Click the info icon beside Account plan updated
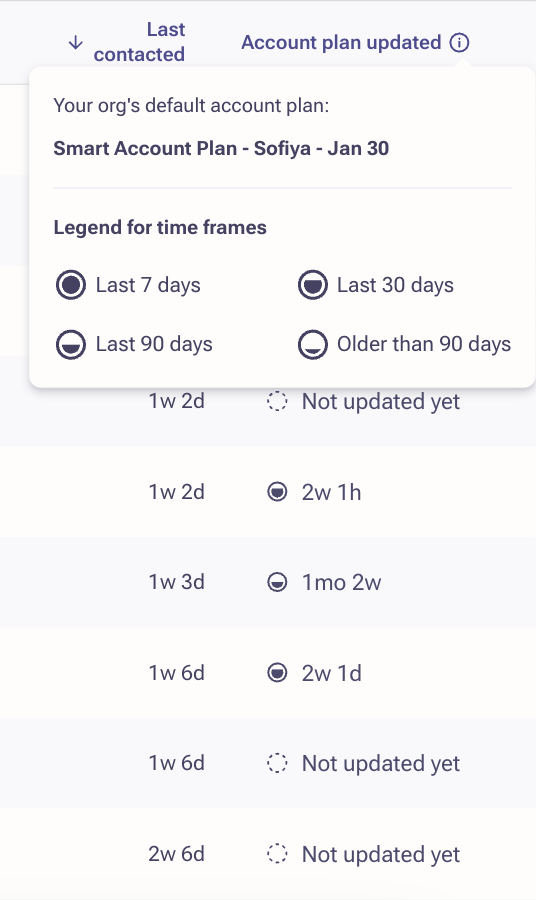Screen dimensions: 536x900 459,42
